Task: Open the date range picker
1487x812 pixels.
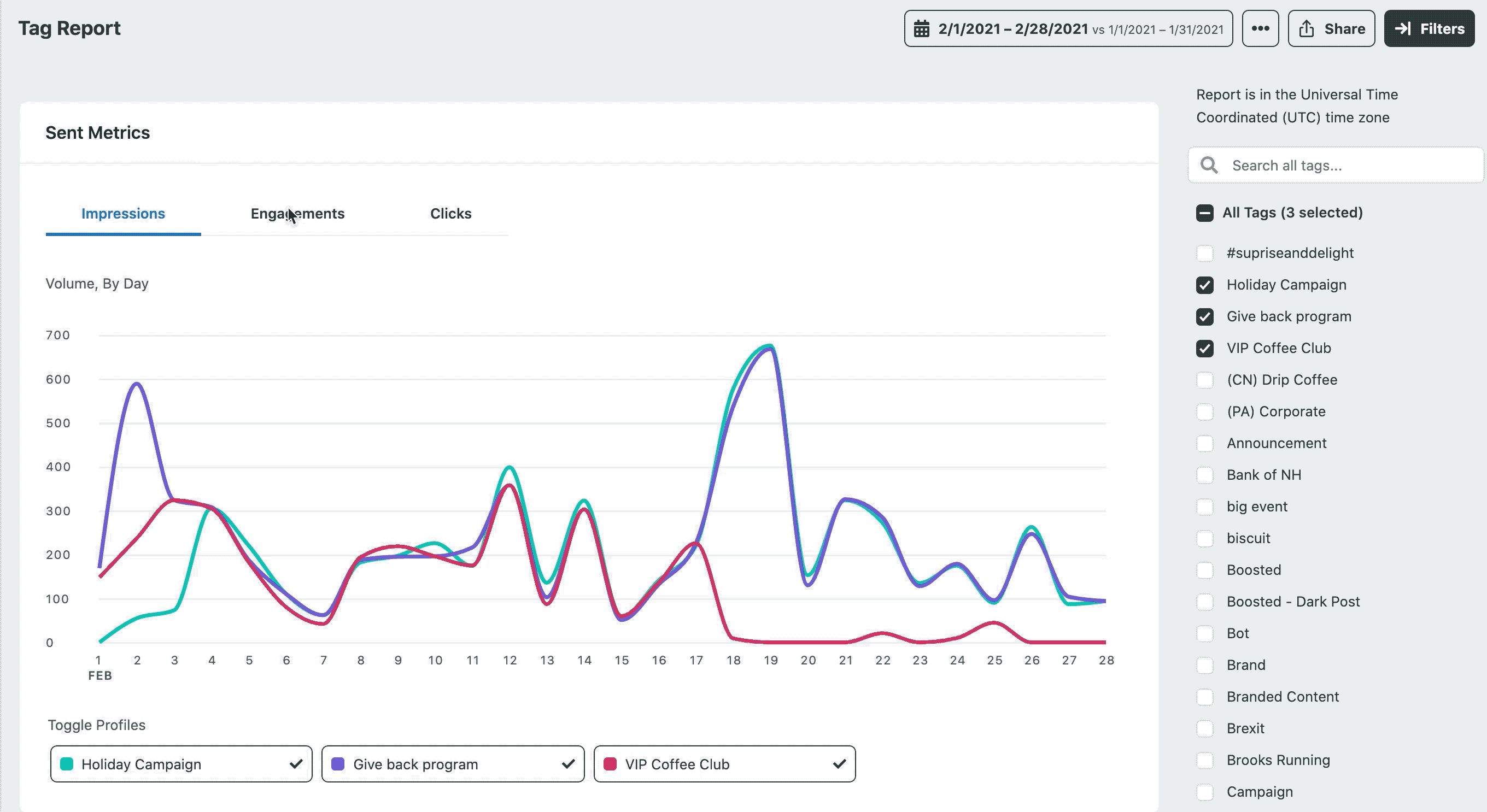Action: (x=1068, y=28)
